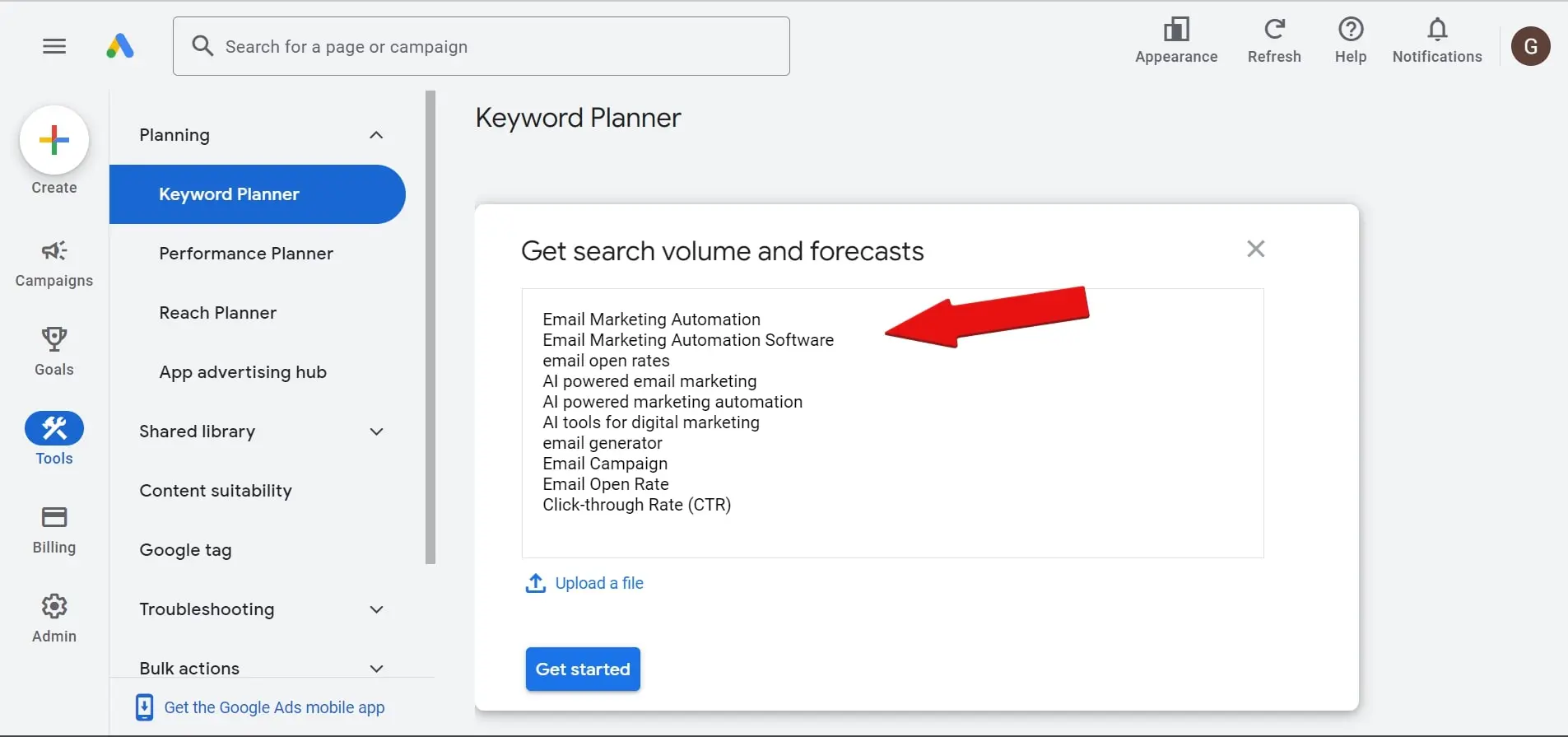Open the G account avatar
1568x737 pixels.
tap(1531, 46)
